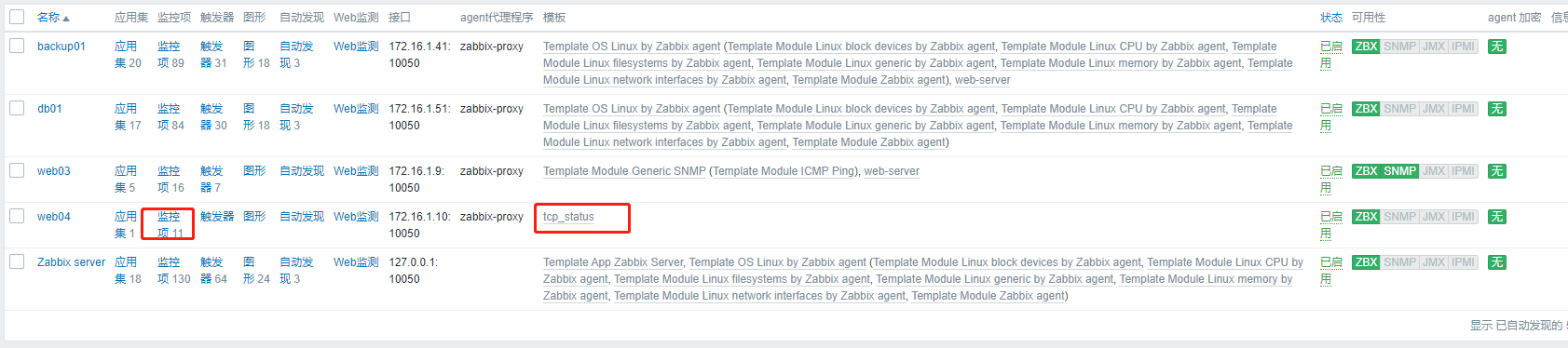Click the encryption 无 badge for web04

click(x=1496, y=217)
